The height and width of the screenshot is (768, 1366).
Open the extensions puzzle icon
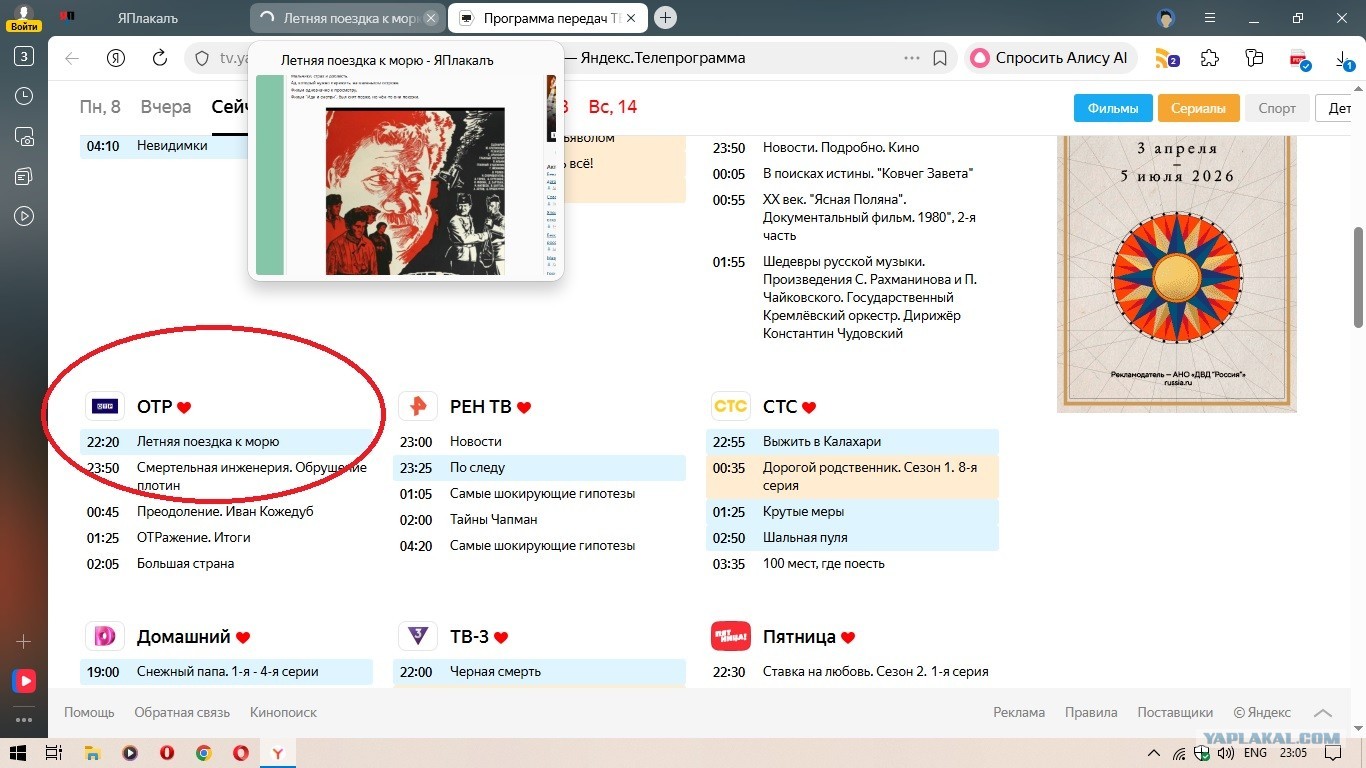pyautogui.click(x=1210, y=58)
